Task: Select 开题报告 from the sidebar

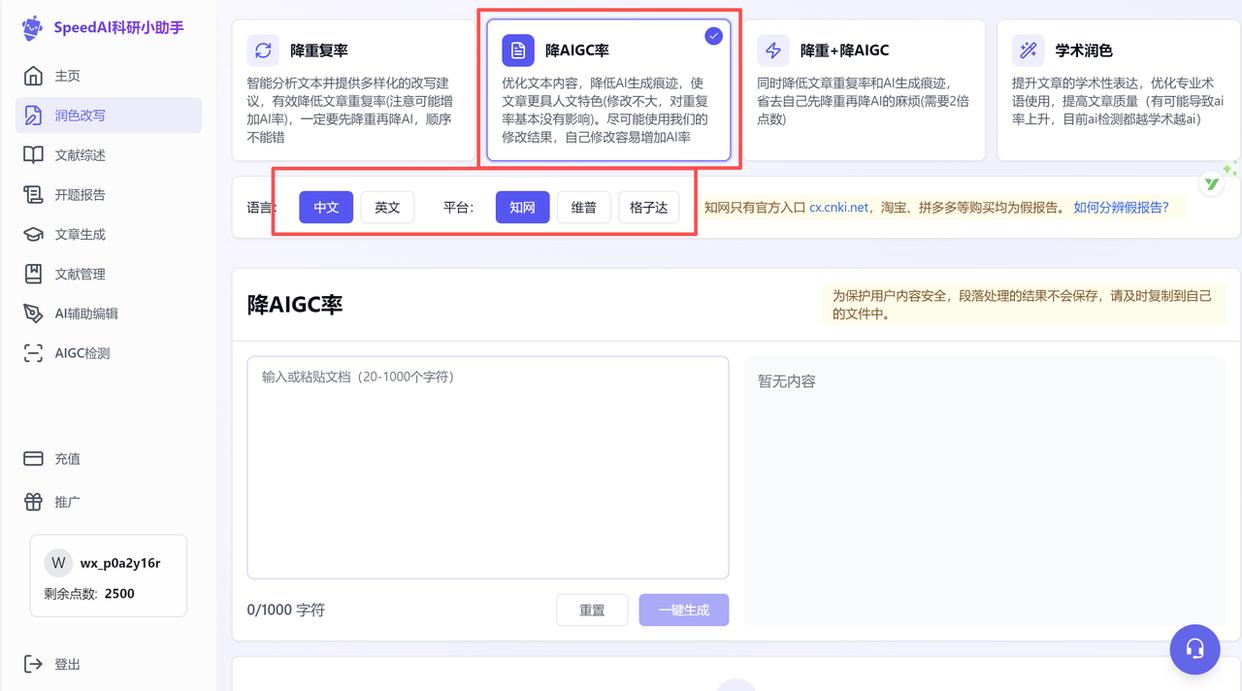Action: tap(84, 194)
